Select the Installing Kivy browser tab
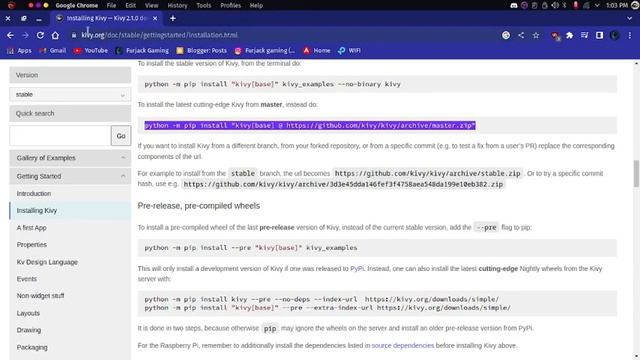This screenshot has width=640, height=360. (x=107, y=18)
